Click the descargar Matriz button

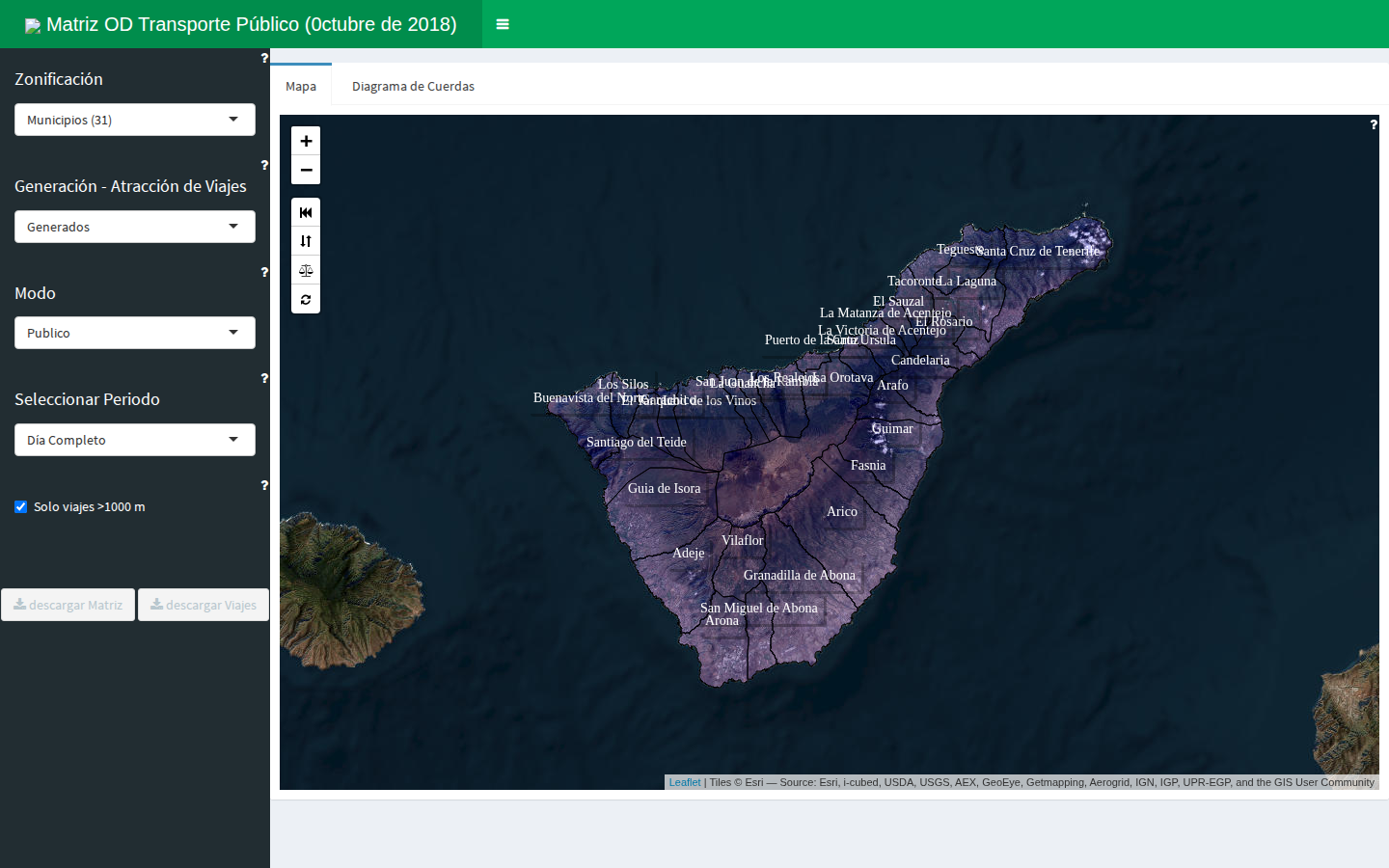coord(68,605)
